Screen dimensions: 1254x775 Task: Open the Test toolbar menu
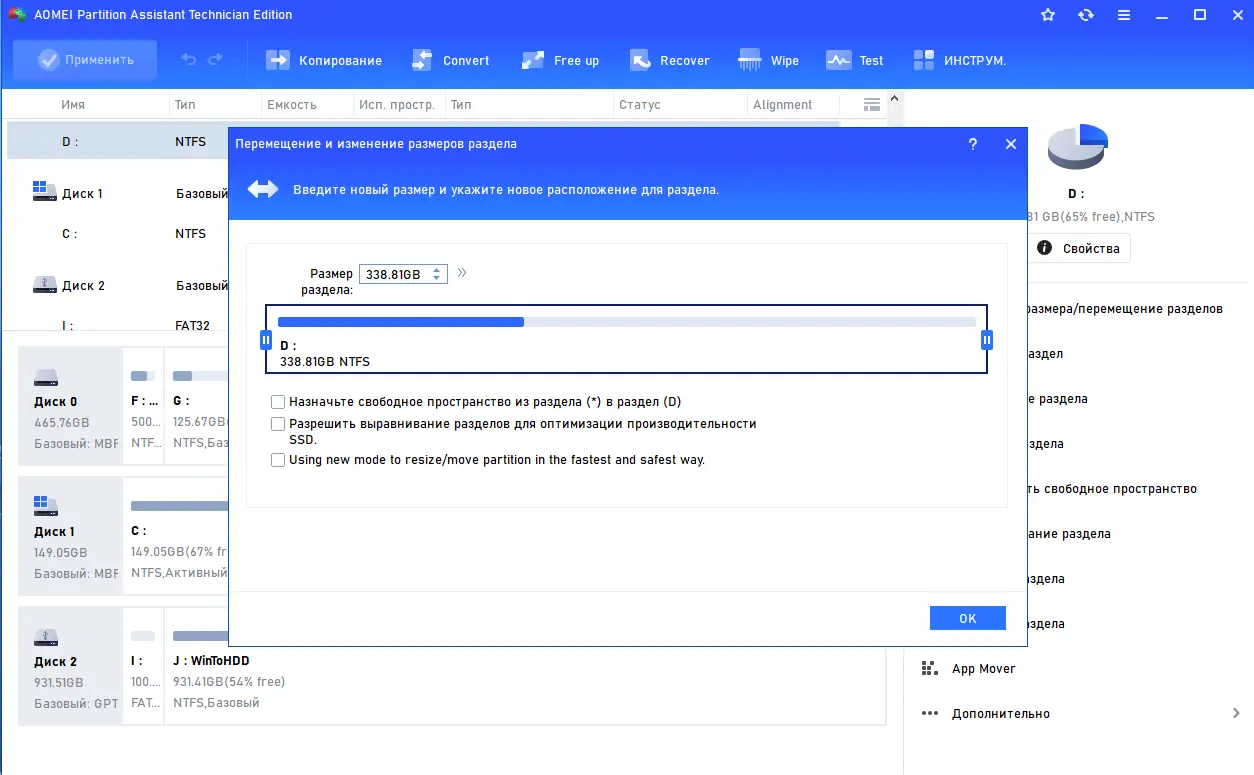coord(854,60)
